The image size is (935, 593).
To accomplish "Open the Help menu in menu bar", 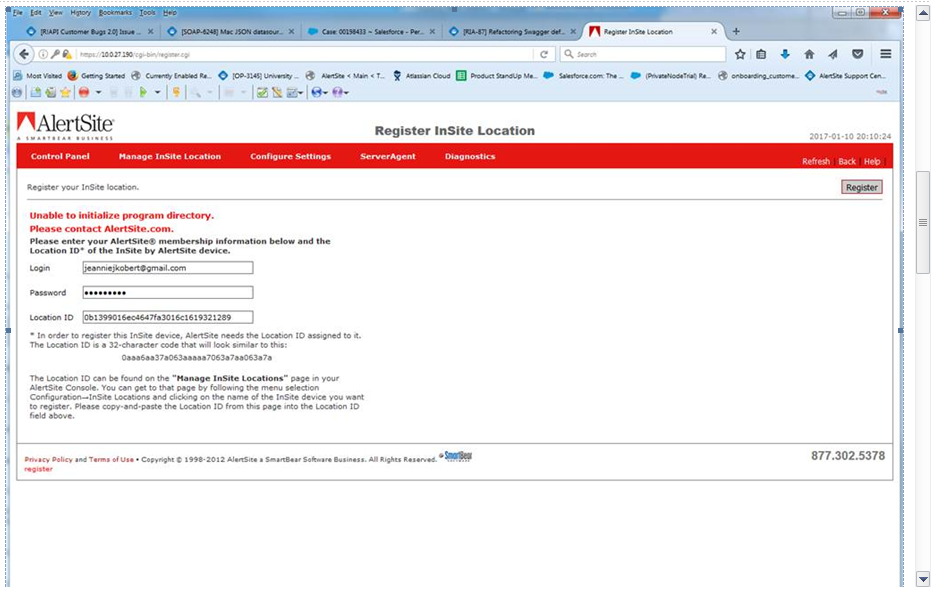I will point(170,13).
